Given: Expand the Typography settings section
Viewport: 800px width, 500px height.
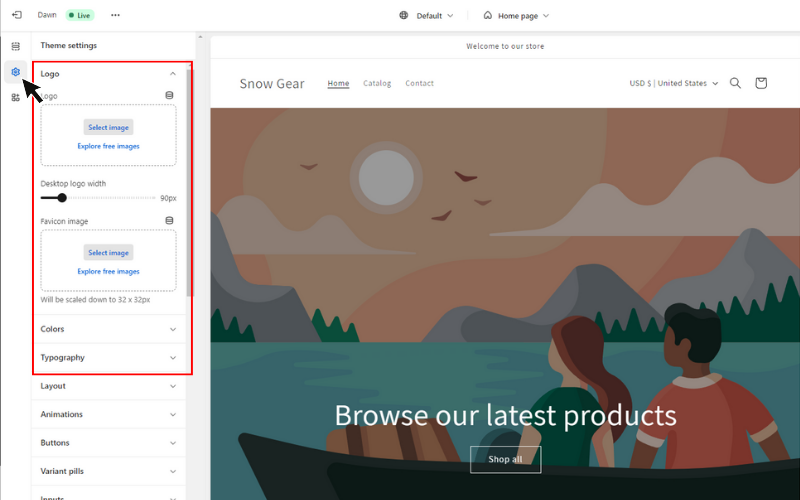Looking at the screenshot, I should pos(108,358).
